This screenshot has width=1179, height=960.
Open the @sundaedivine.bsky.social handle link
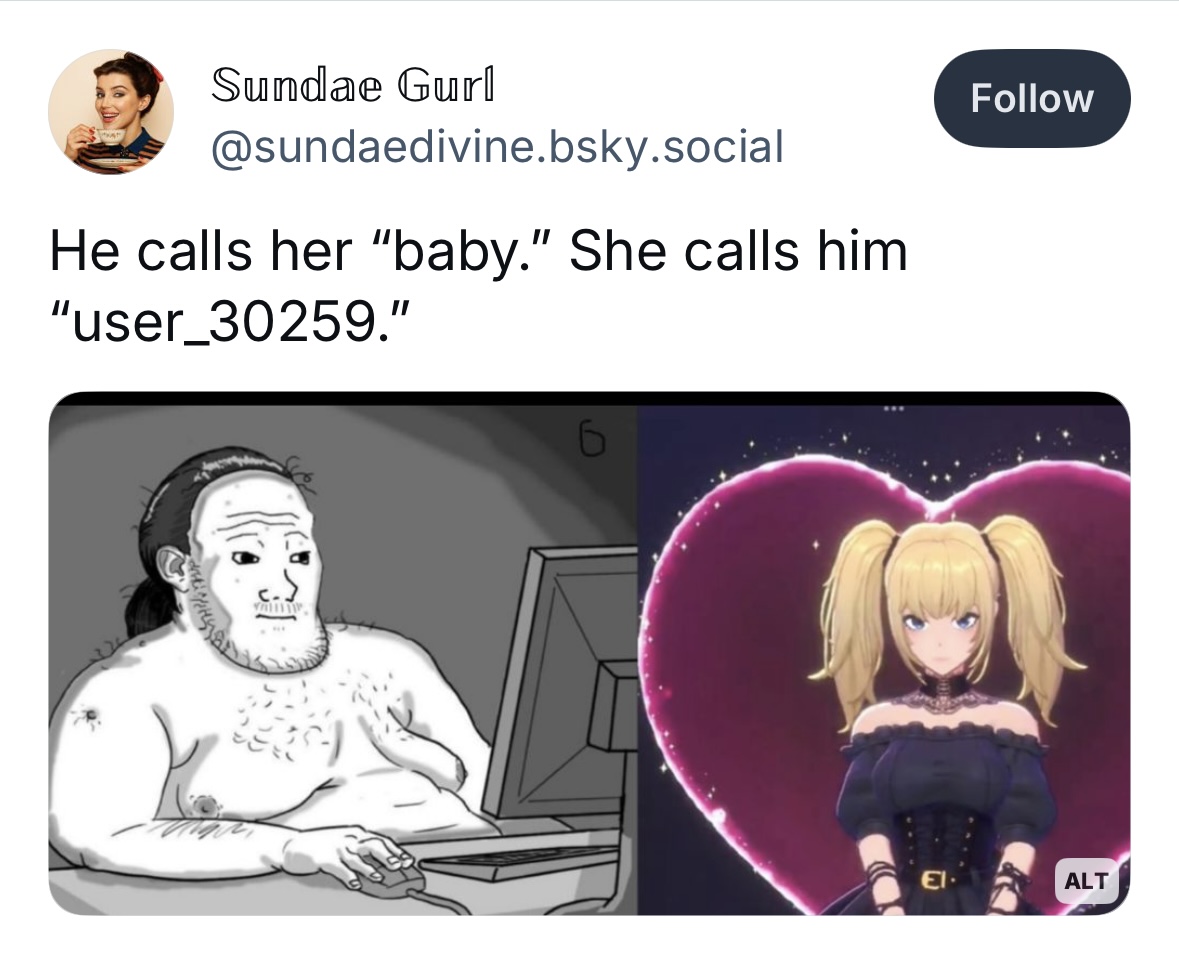[x=497, y=147]
